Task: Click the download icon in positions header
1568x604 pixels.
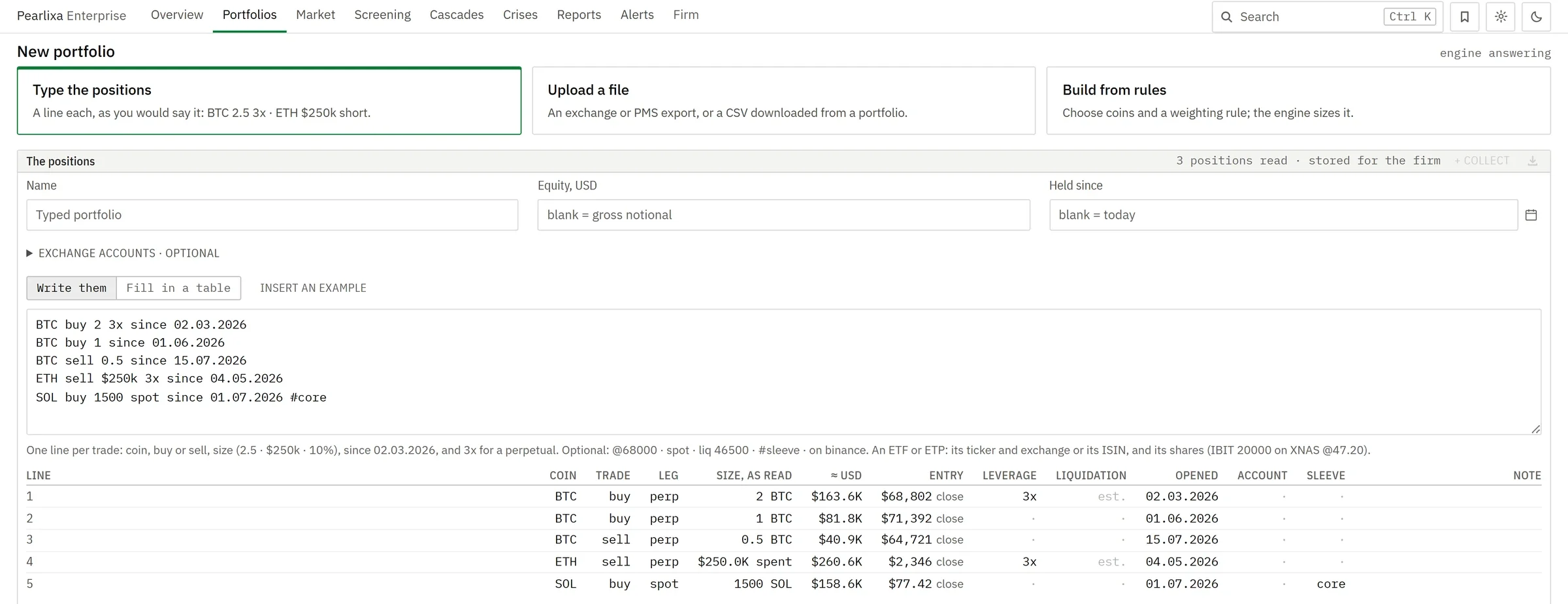Action: [1533, 161]
